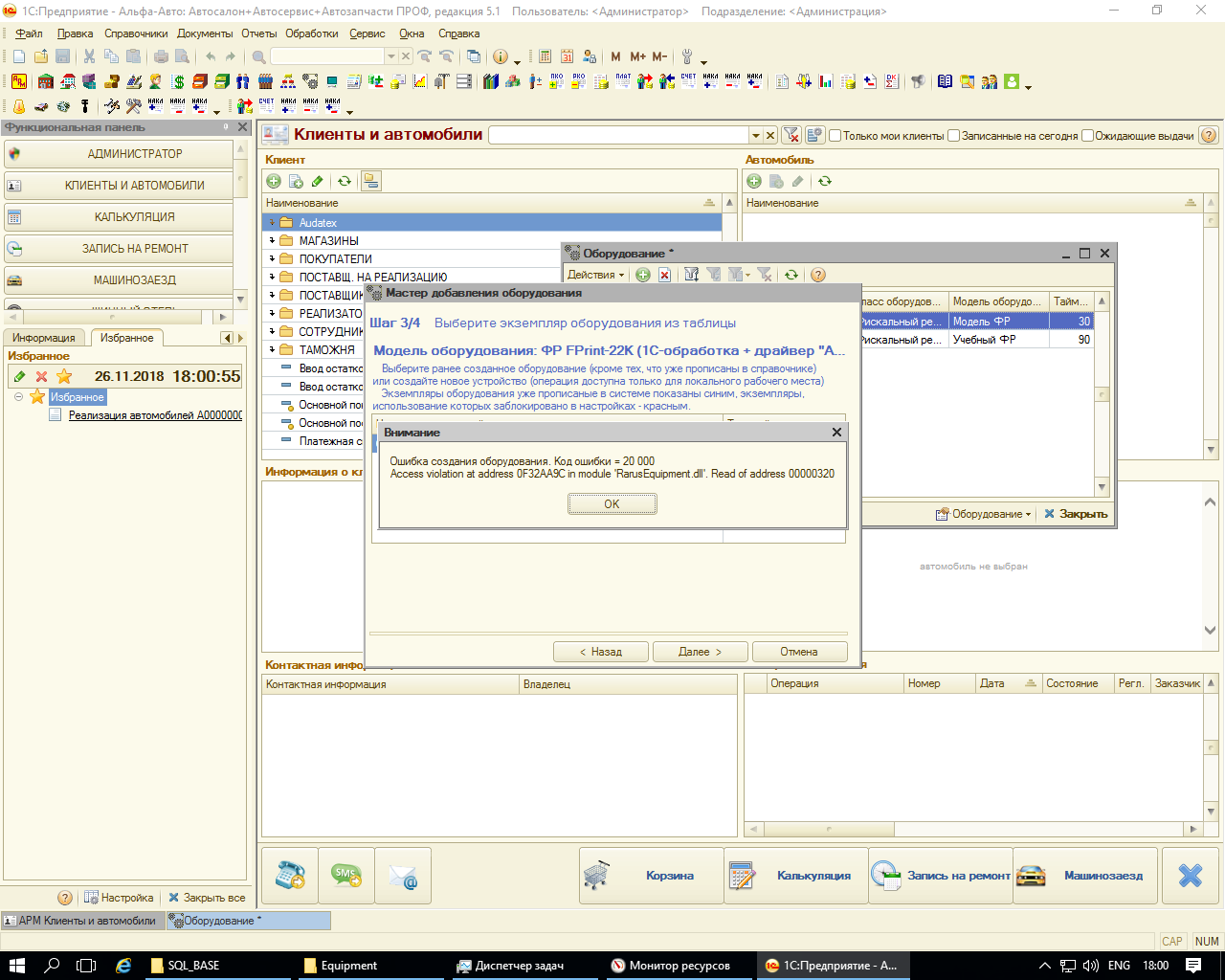Viewport: 1225px width, 980px height.
Task: Open Диспетчер задач from the Windows taskbar
Action: point(518,966)
